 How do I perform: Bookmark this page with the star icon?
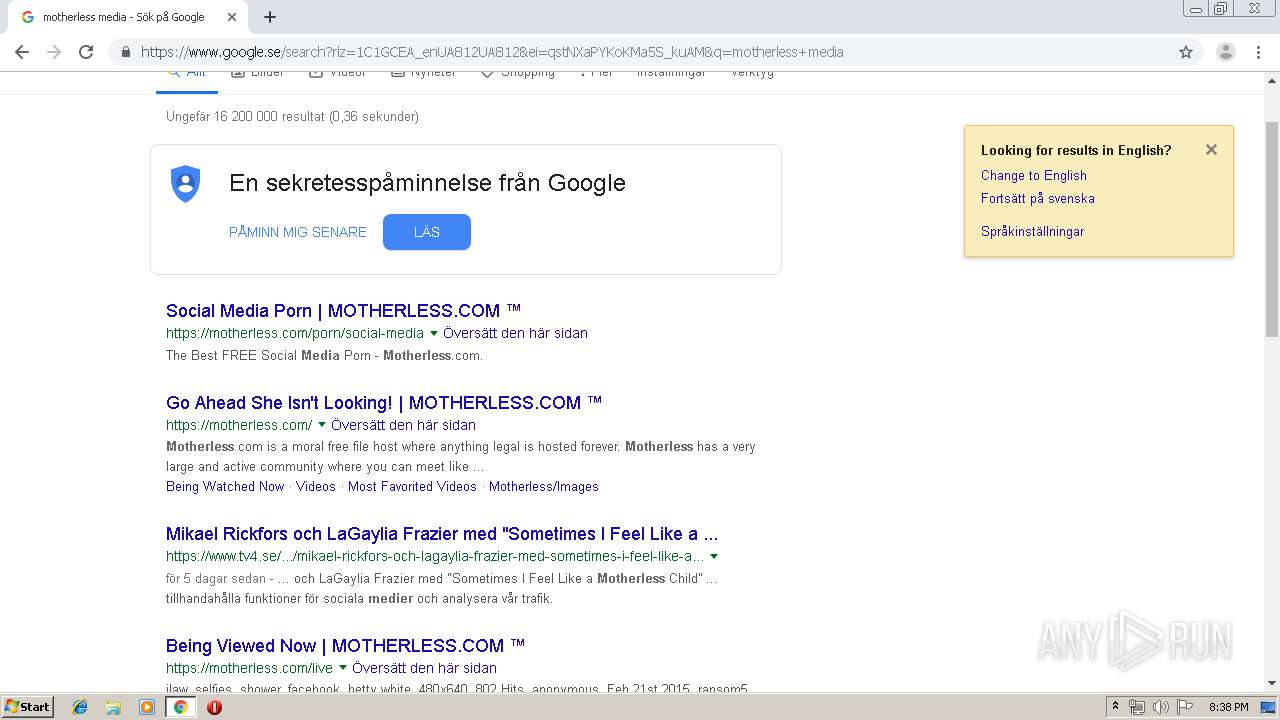click(x=1186, y=52)
